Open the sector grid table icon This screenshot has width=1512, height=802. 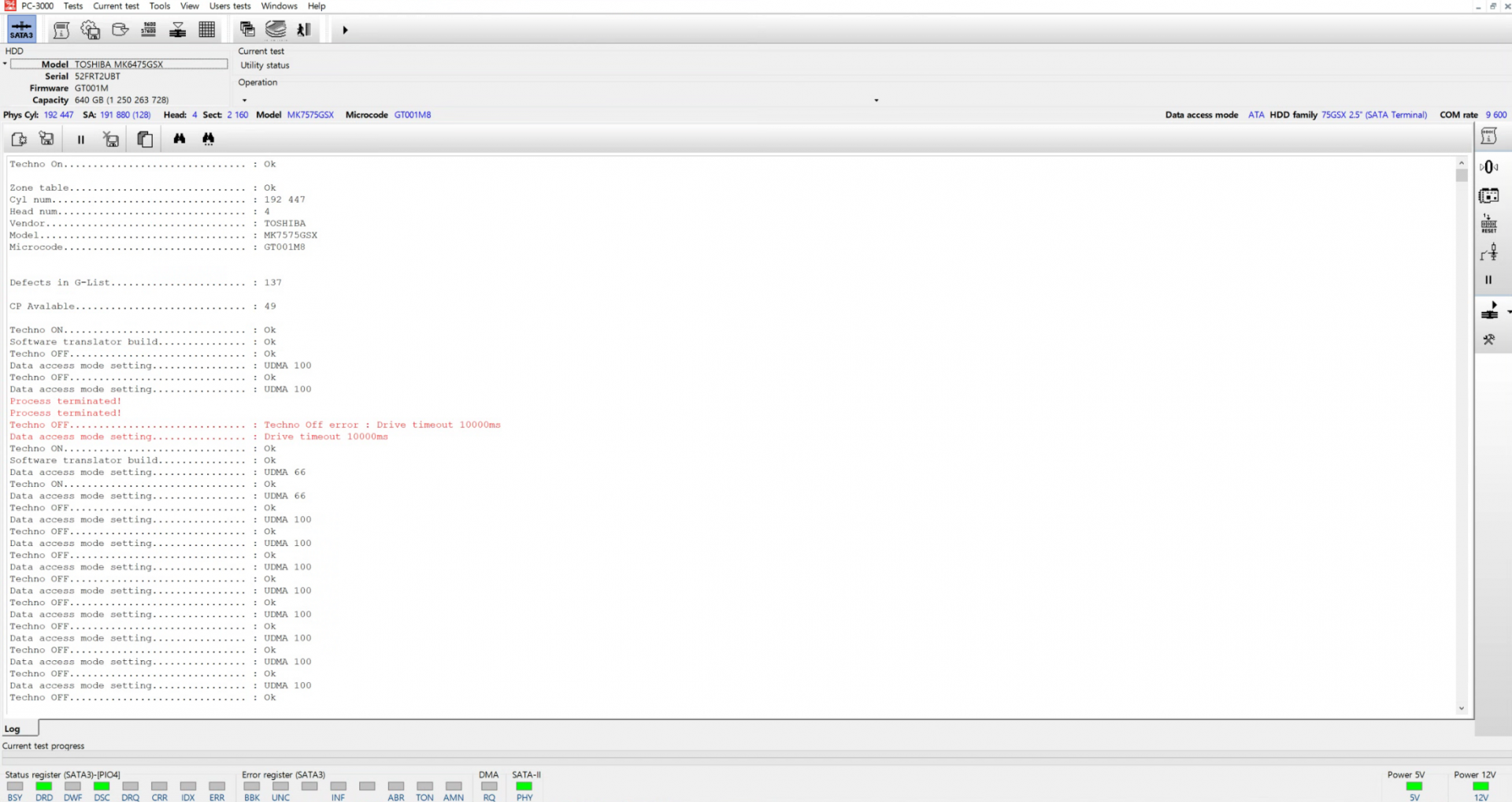click(207, 30)
